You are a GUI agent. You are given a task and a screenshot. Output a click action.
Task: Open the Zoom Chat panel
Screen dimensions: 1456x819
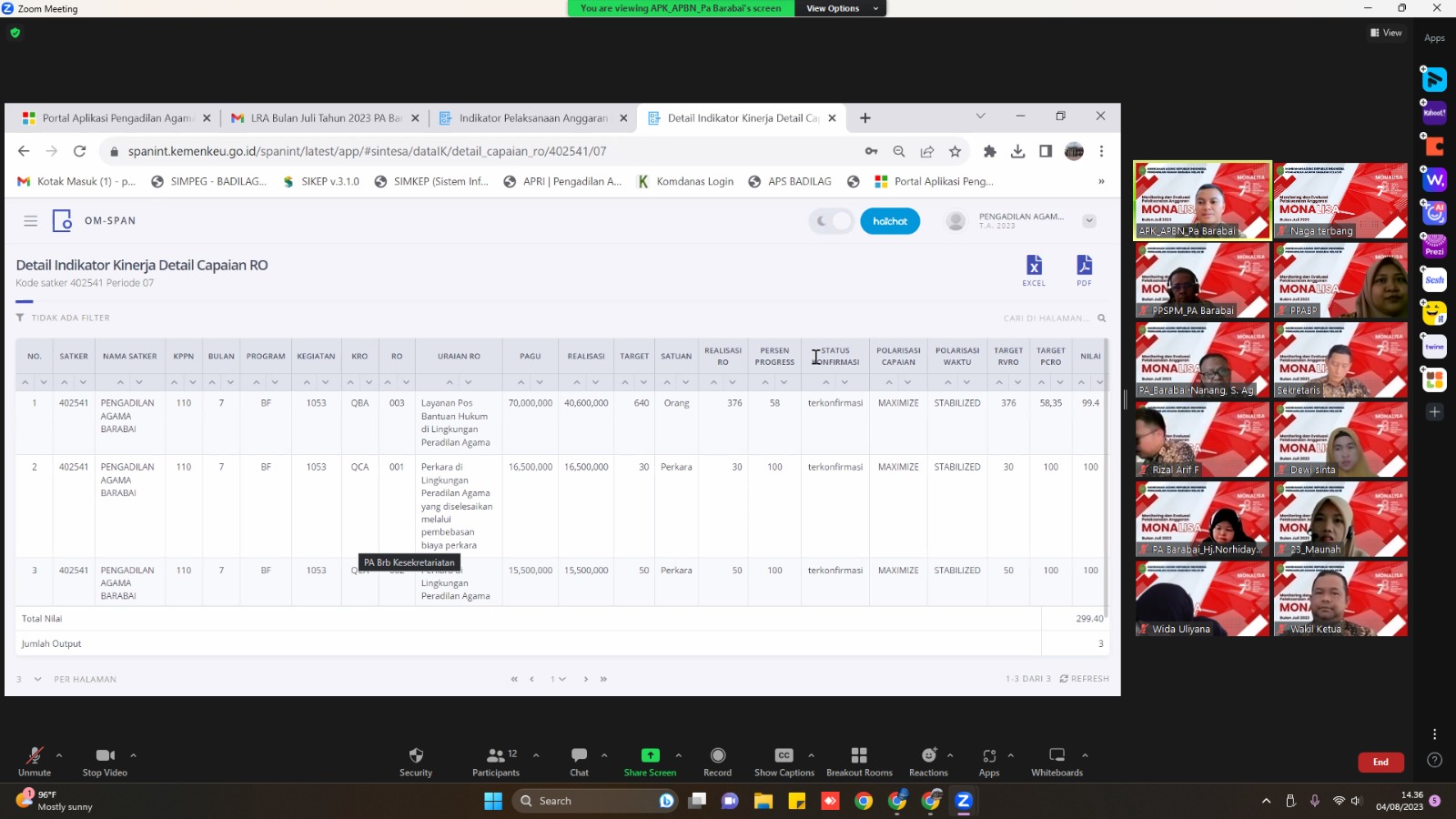579,755
